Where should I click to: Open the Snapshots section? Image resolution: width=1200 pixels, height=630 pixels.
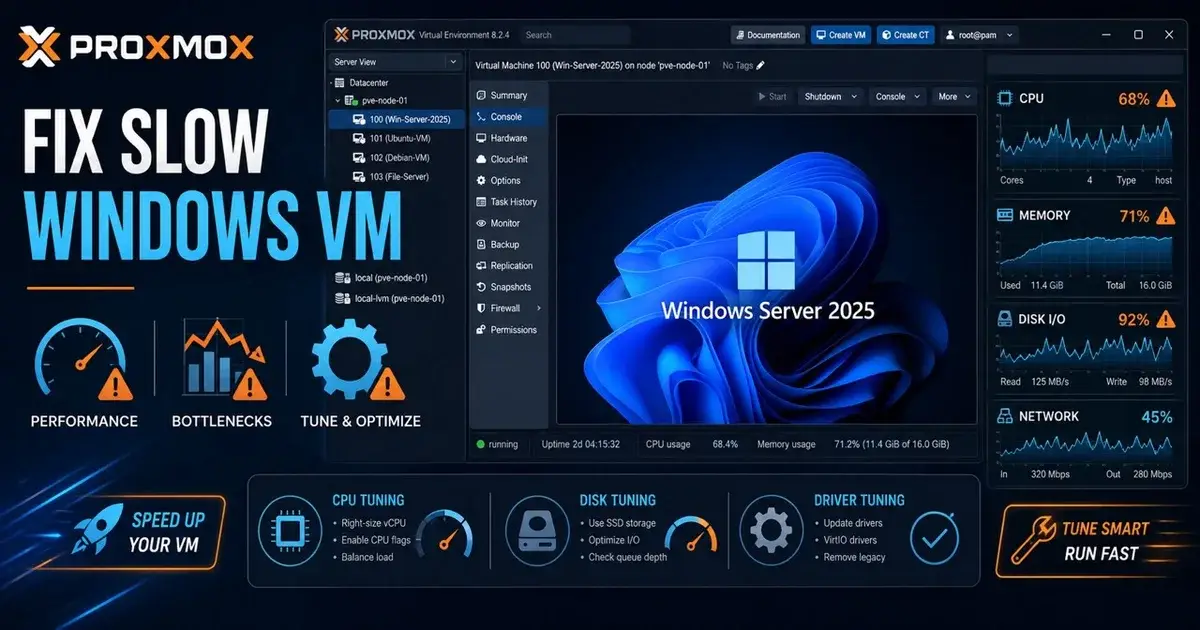point(509,287)
